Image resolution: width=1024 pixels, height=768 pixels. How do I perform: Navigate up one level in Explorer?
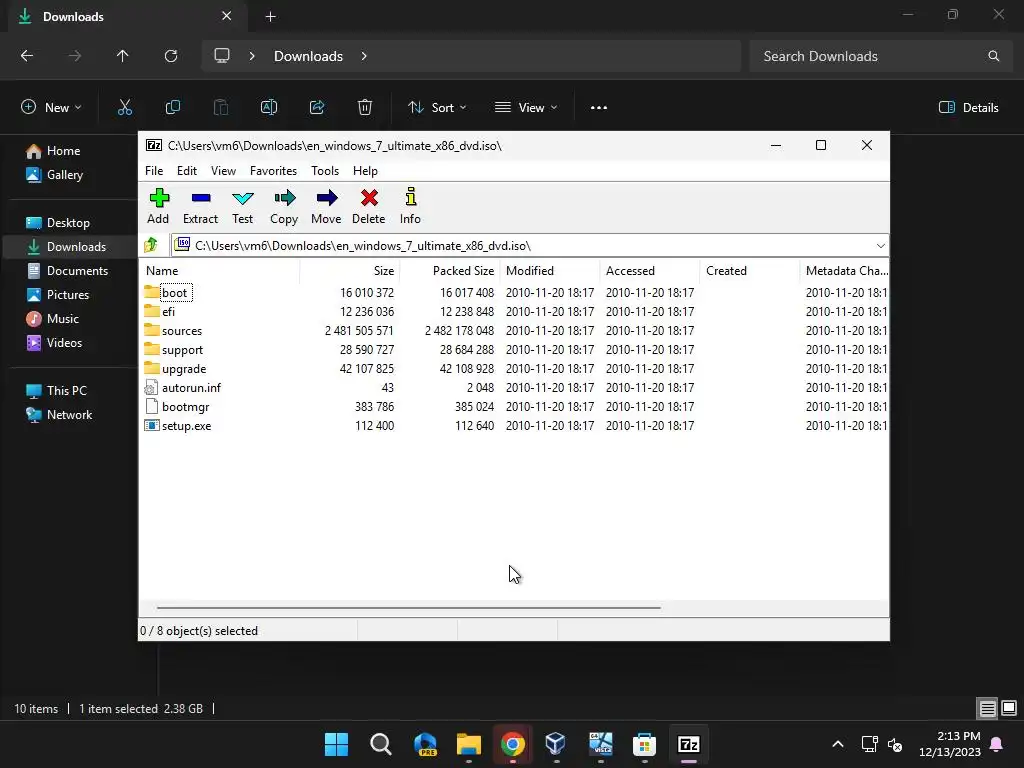click(x=123, y=56)
